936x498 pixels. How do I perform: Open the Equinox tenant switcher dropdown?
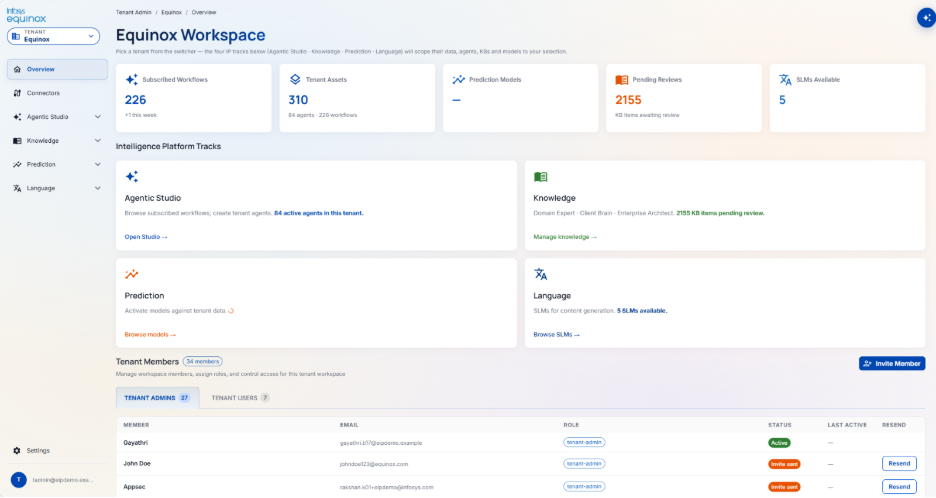53,36
